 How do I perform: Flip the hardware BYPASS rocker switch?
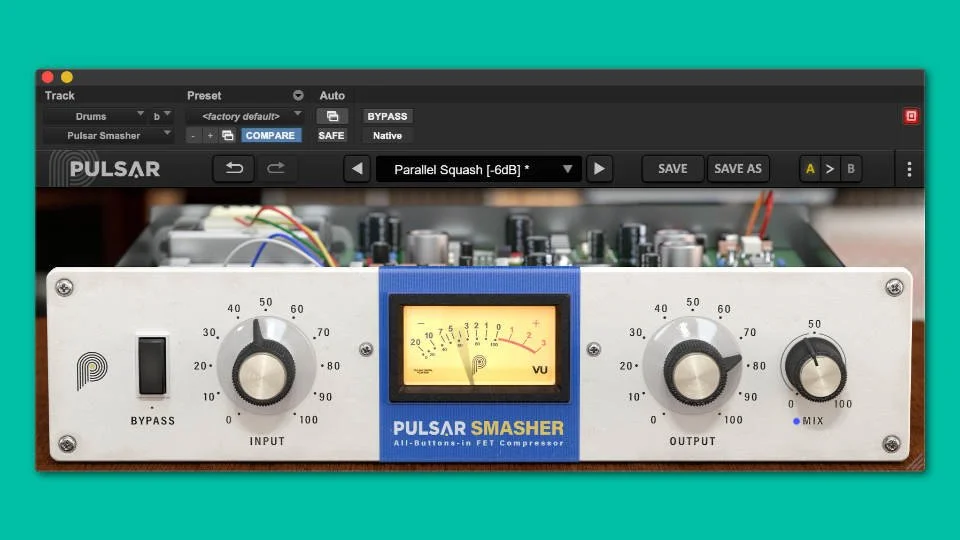pos(152,366)
